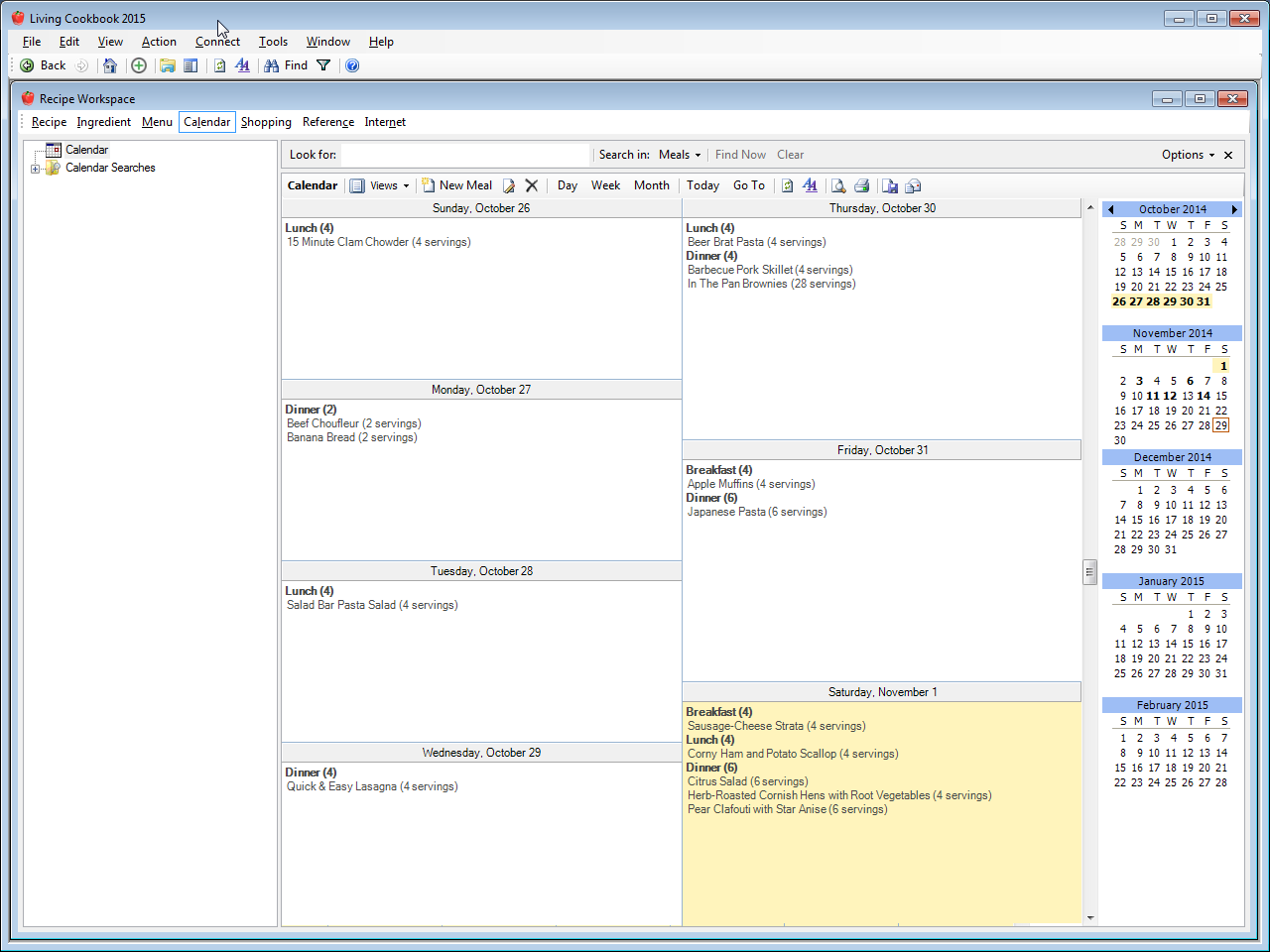This screenshot has height=952, width=1270.
Task: Open the Window menu
Action: (327, 42)
